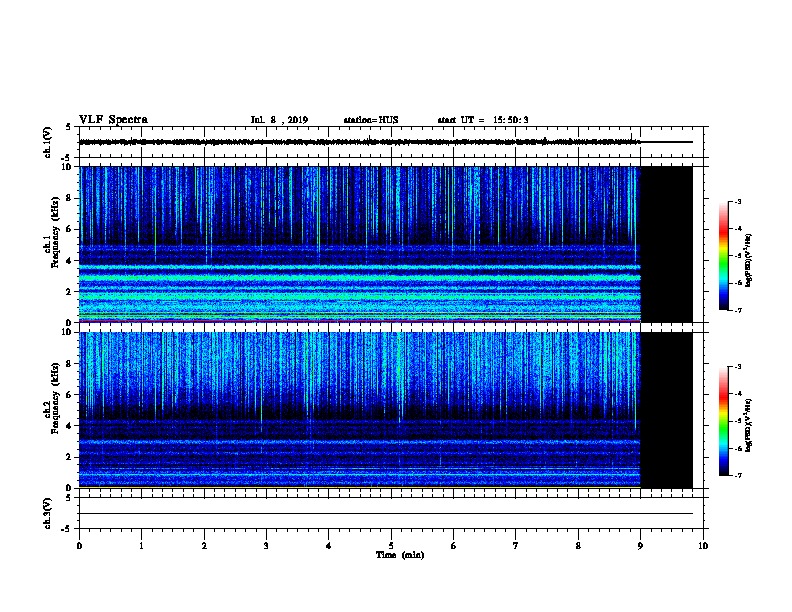The width and height of the screenshot is (792, 612).
Task: Click the ch.2 colorbar log(PSD) unit label
Action: click(748, 426)
